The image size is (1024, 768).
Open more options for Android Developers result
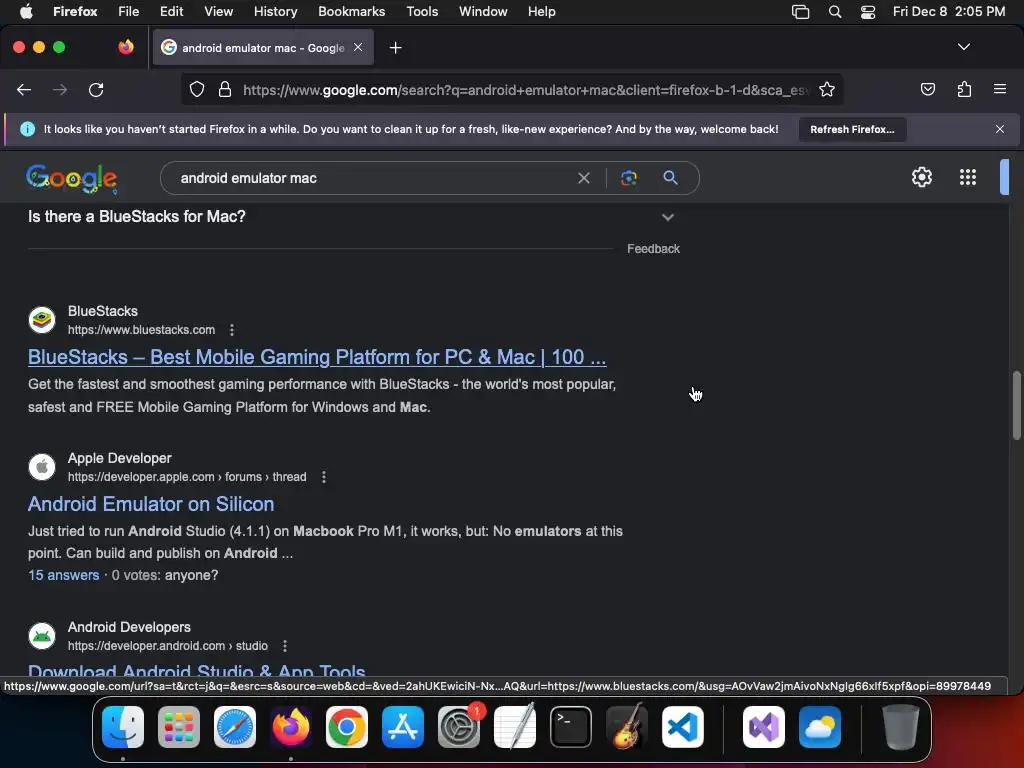285,646
